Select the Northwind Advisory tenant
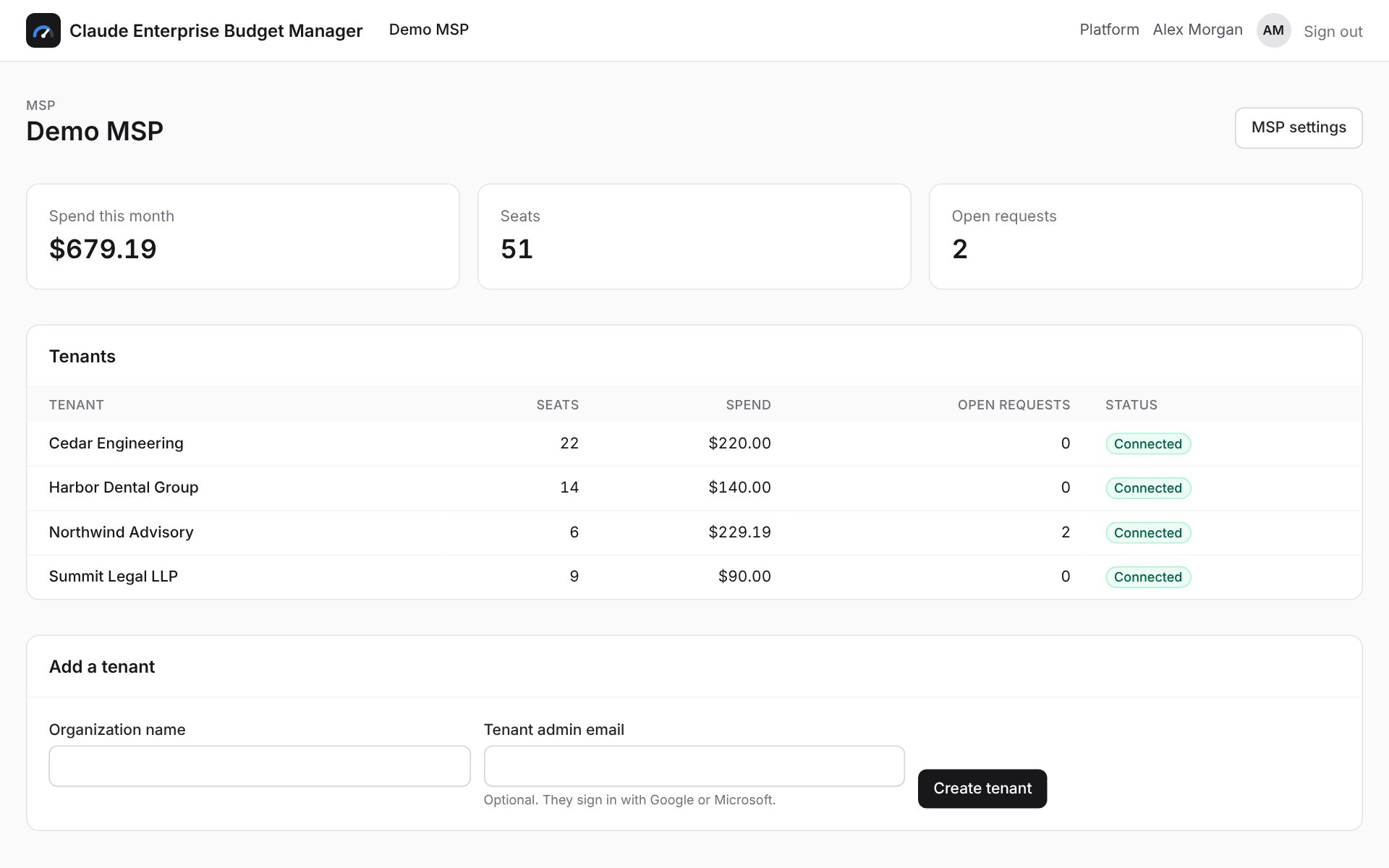 (121, 532)
